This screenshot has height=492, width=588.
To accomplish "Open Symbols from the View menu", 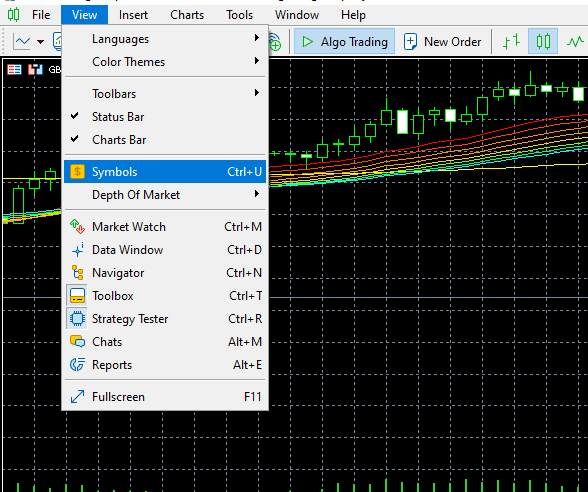I will [x=165, y=172].
